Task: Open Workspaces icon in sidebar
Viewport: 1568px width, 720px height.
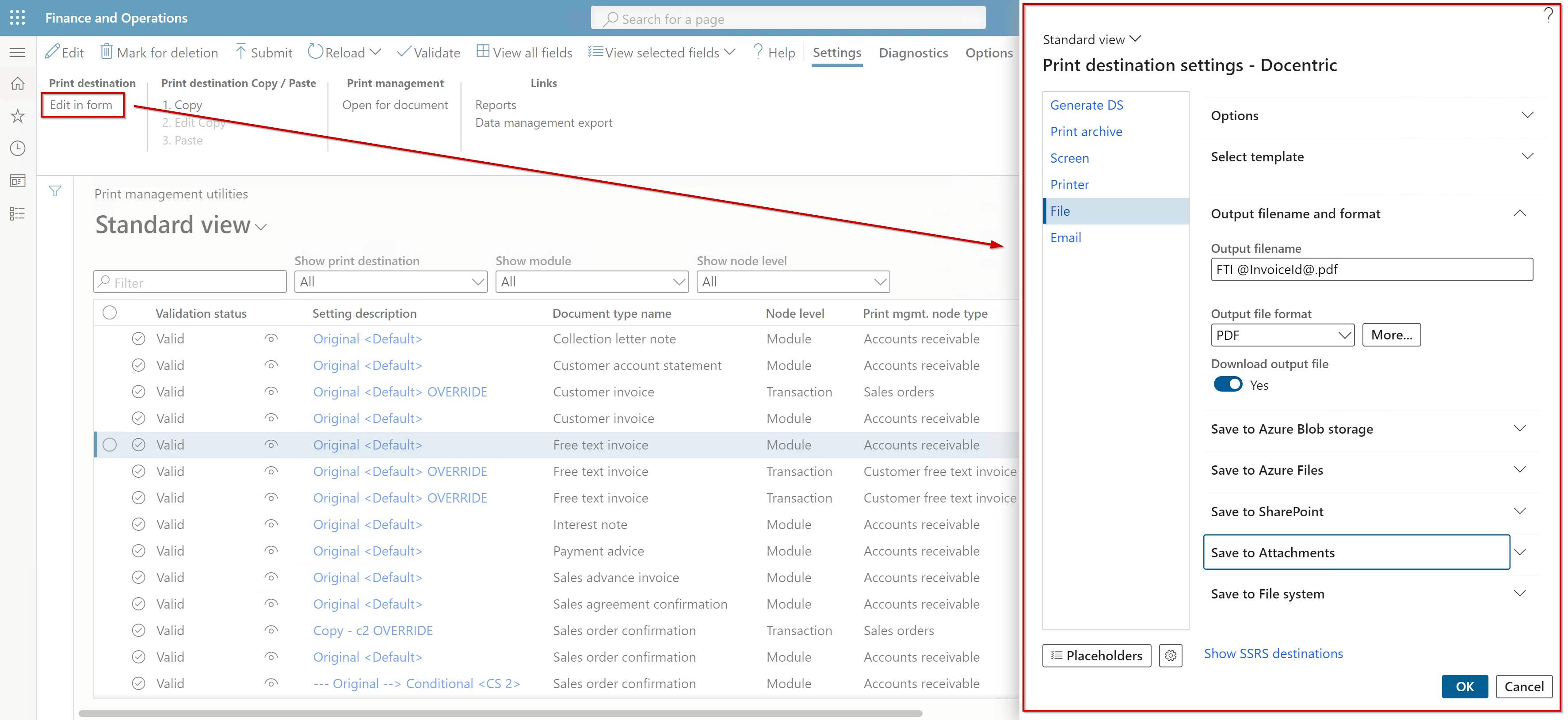Action: (x=18, y=181)
